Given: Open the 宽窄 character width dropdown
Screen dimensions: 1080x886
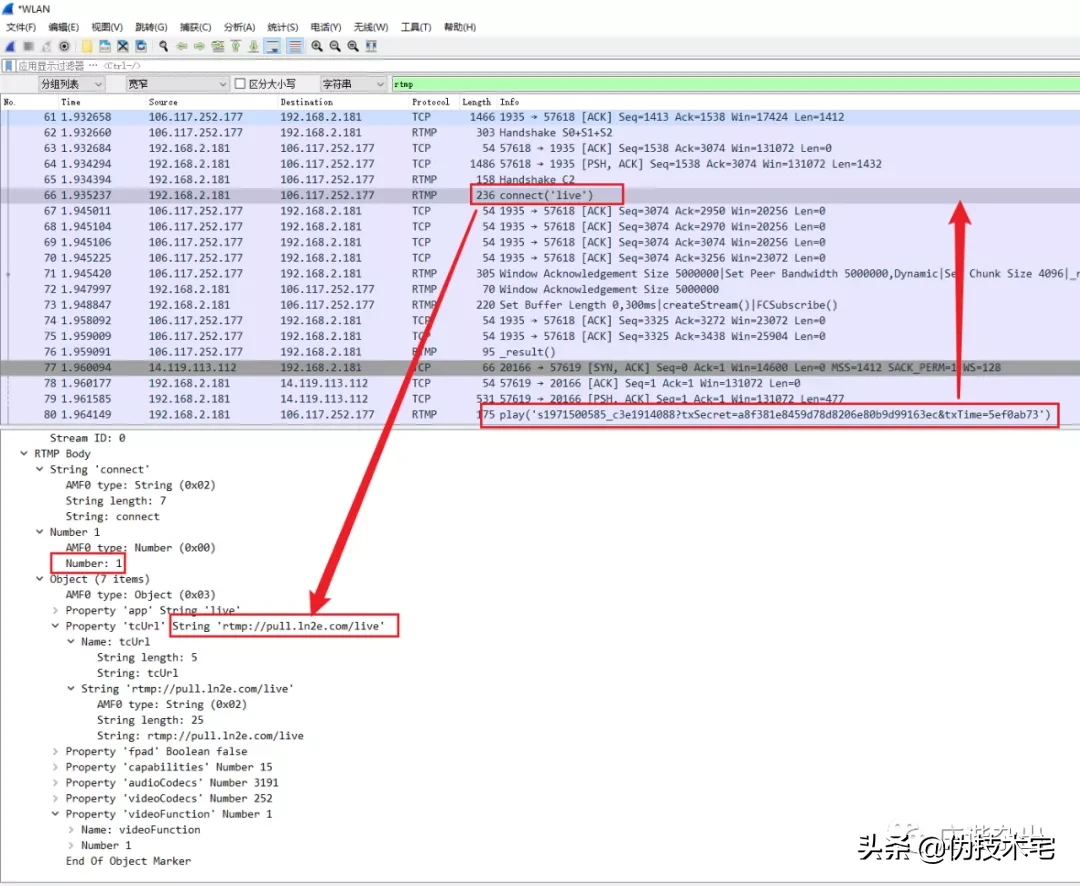Looking at the screenshot, I should [177, 83].
